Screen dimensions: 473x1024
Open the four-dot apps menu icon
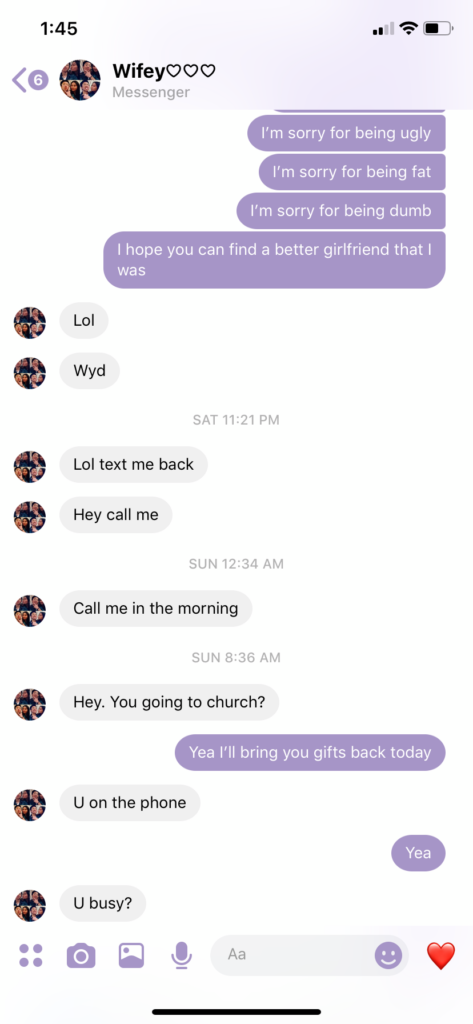coord(31,955)
